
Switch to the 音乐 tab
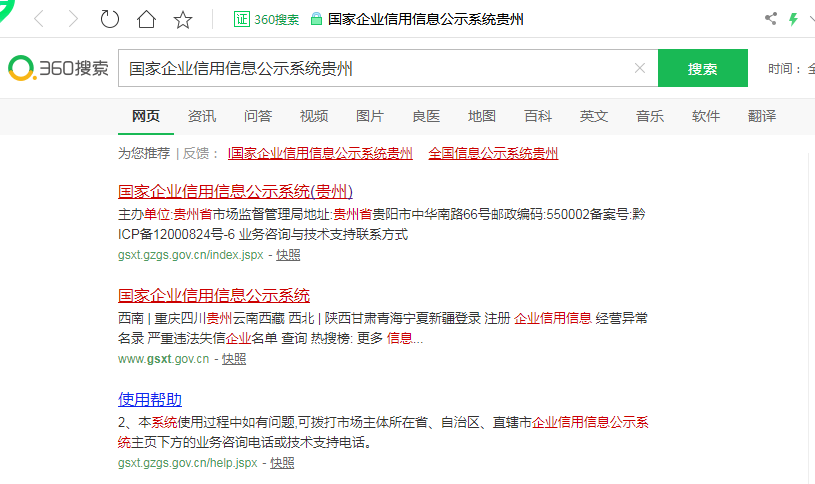(650, 116)
